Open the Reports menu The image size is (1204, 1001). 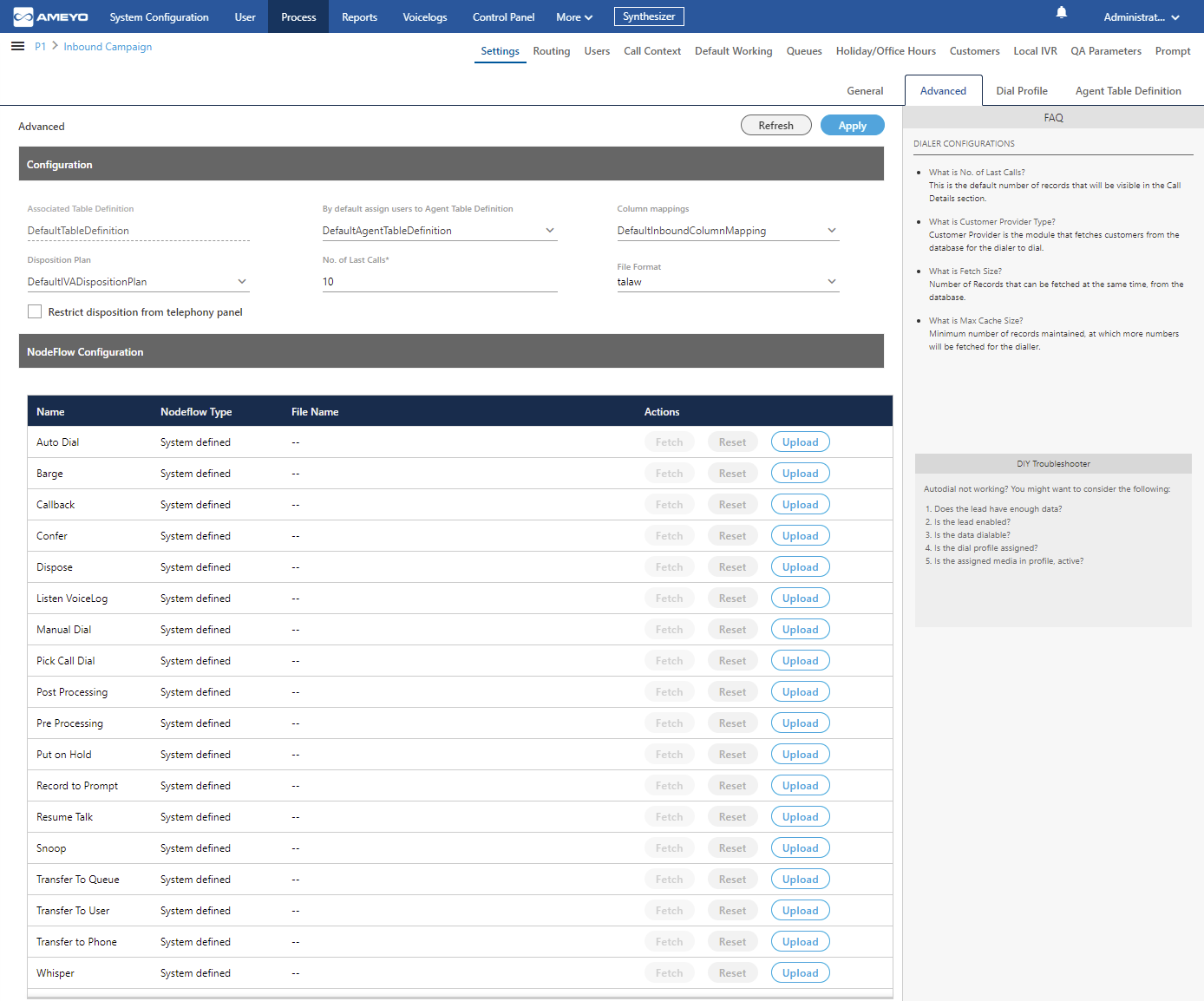[x=360, y=17]
